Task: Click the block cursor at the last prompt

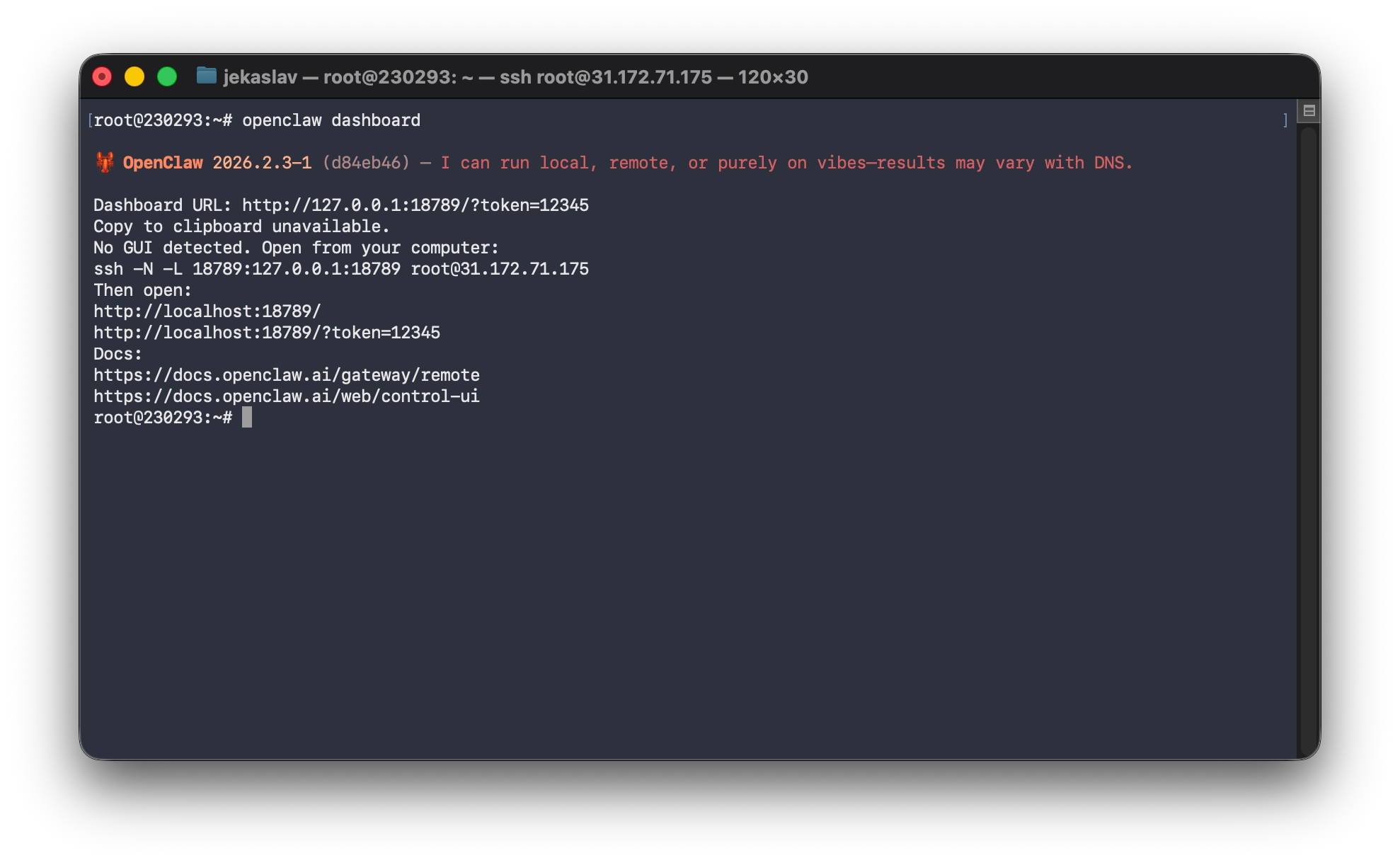Action: click(247, 418)
